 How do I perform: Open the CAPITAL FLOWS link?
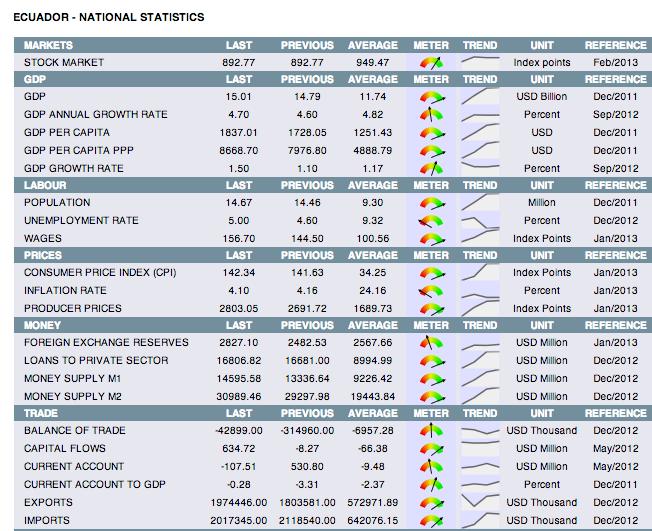65,449
